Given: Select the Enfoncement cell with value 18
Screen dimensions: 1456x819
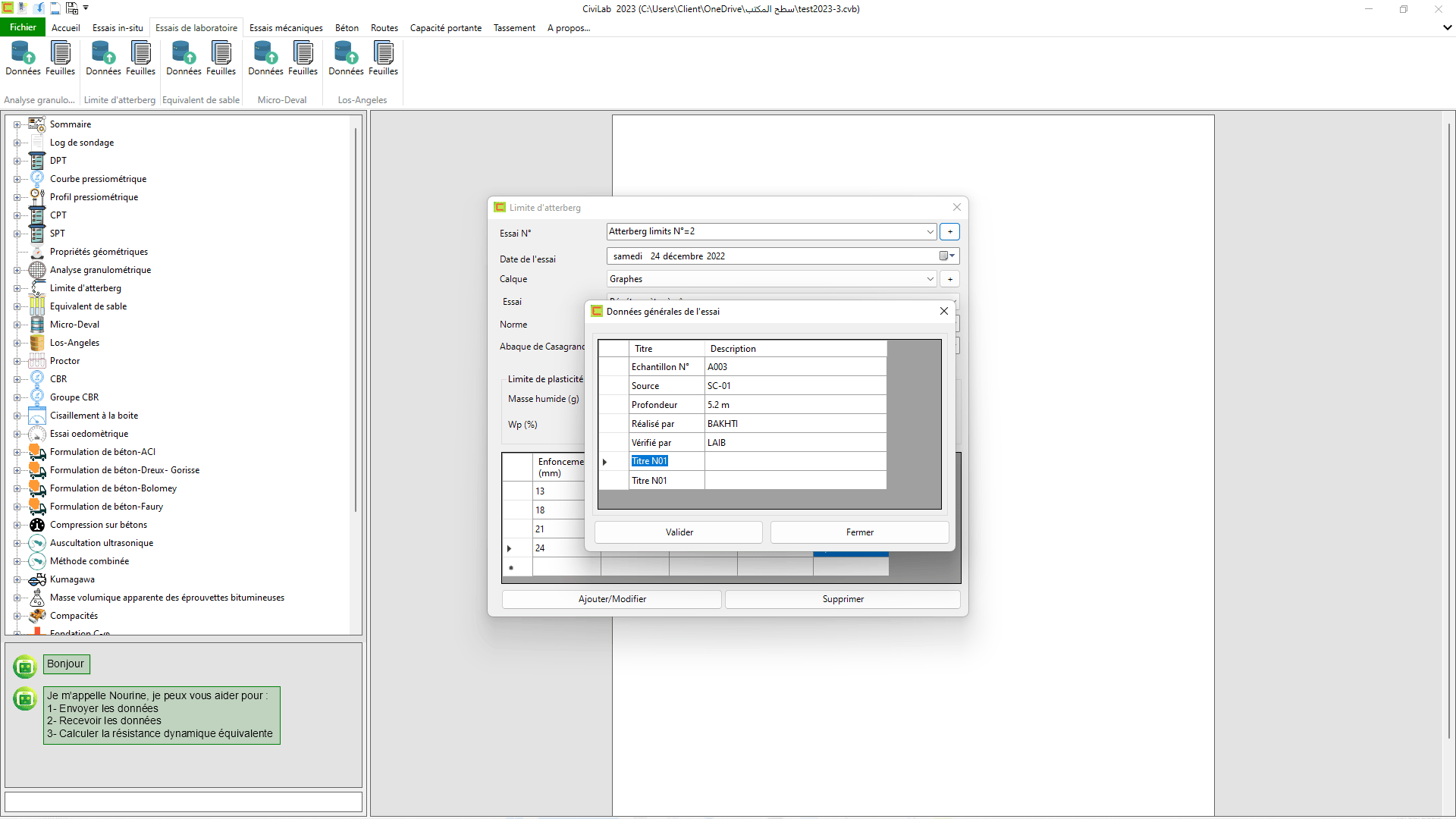Looking at the screenshot, I should [x=559, y=510].
